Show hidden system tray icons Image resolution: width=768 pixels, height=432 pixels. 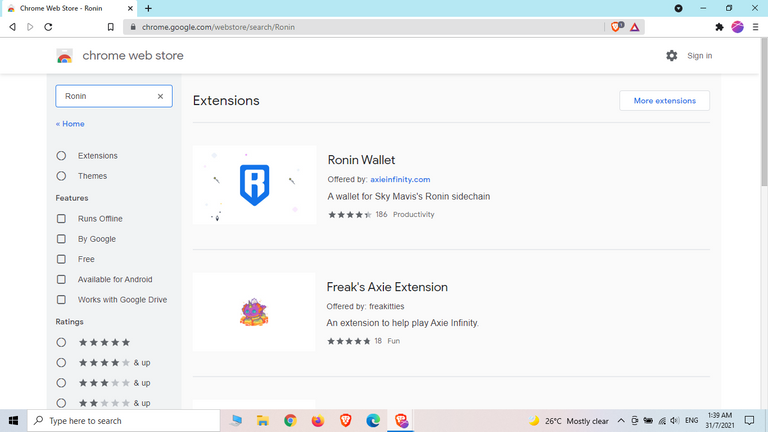[x=621, y=421]
